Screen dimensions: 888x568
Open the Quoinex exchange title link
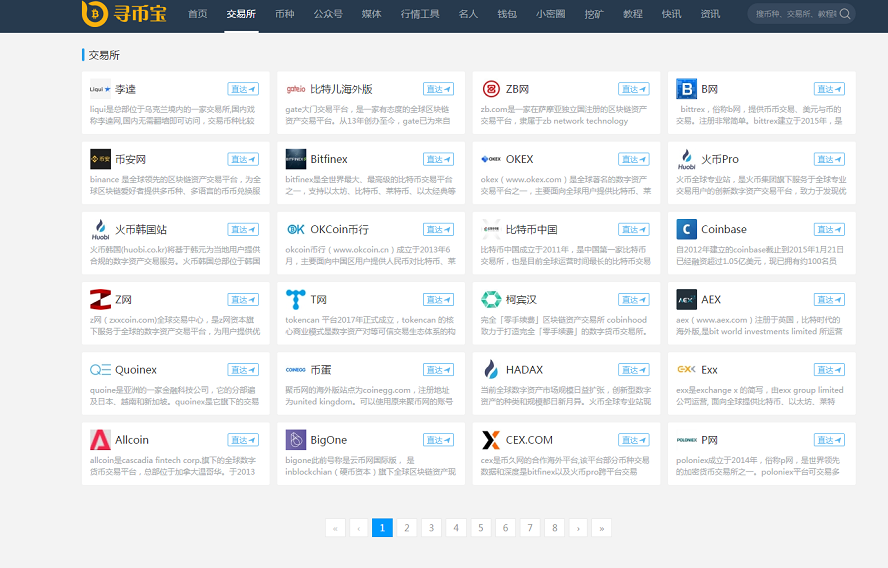(136, 370)
